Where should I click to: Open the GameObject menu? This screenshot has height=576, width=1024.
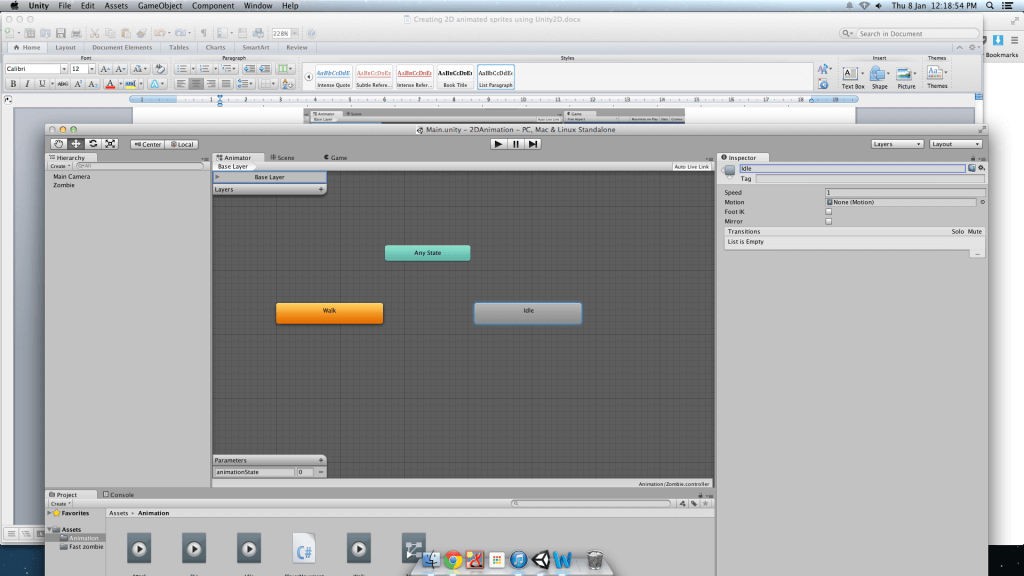160,6
